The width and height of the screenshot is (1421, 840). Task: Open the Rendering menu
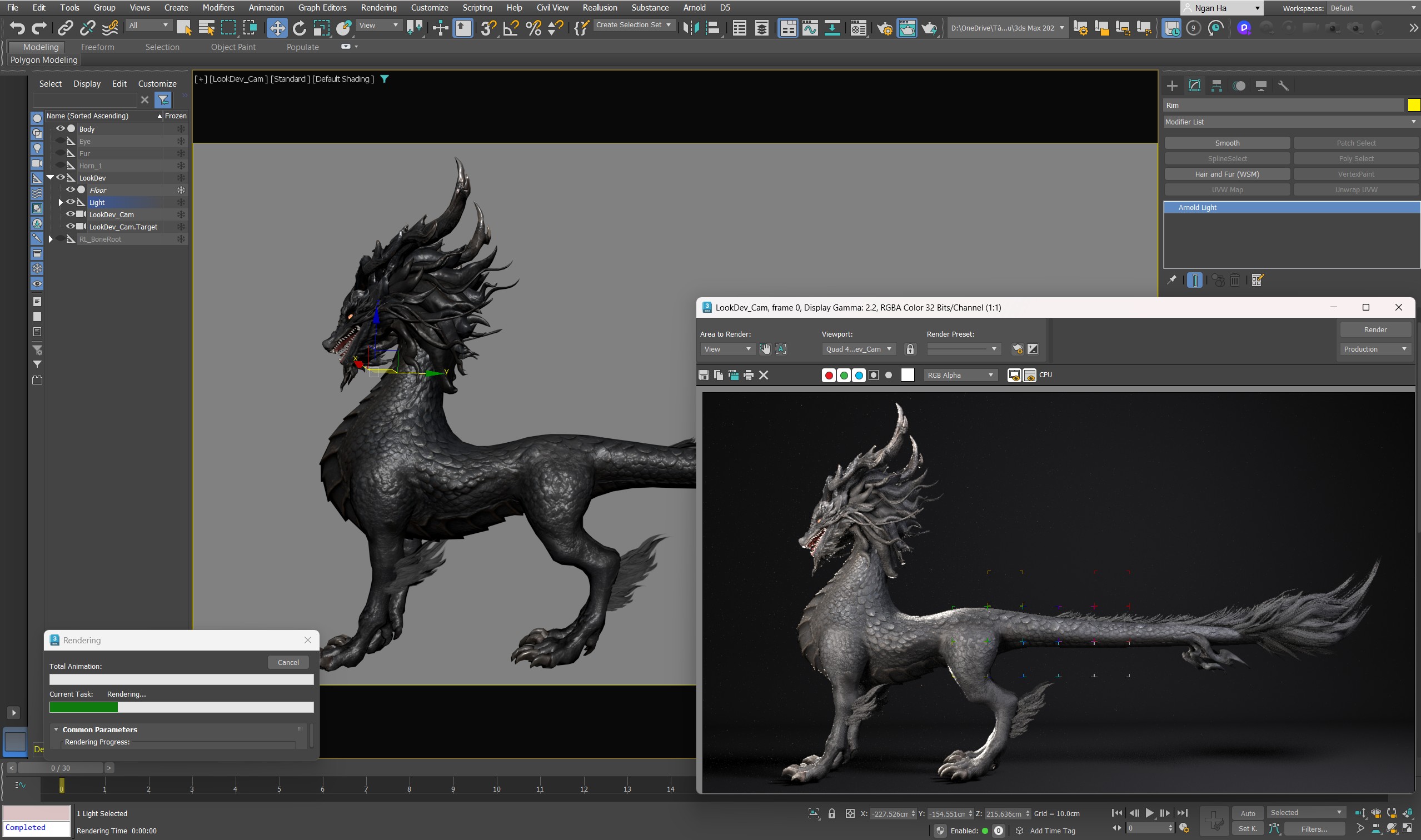click(x=378, y=7)
